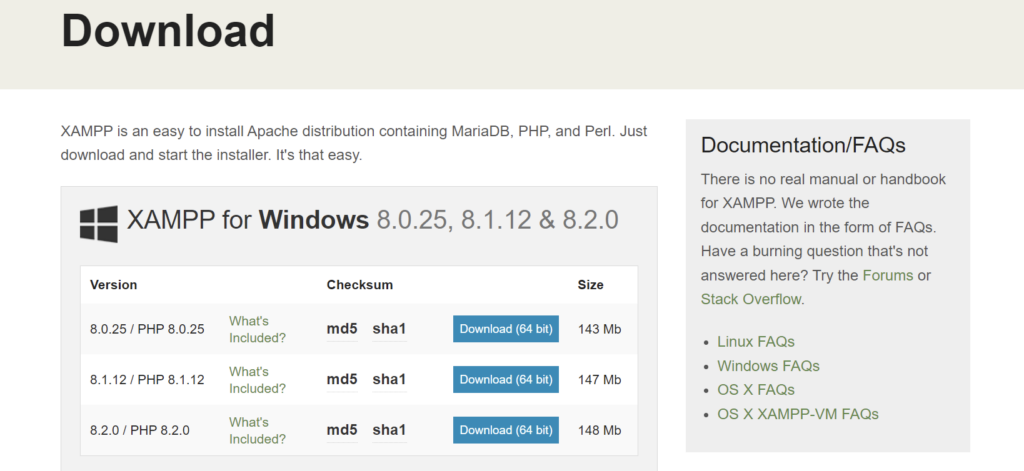This screenshot has width=1024, height=471.
Task: Open What's Included for version 8.2.0
Action: [257, 430]
